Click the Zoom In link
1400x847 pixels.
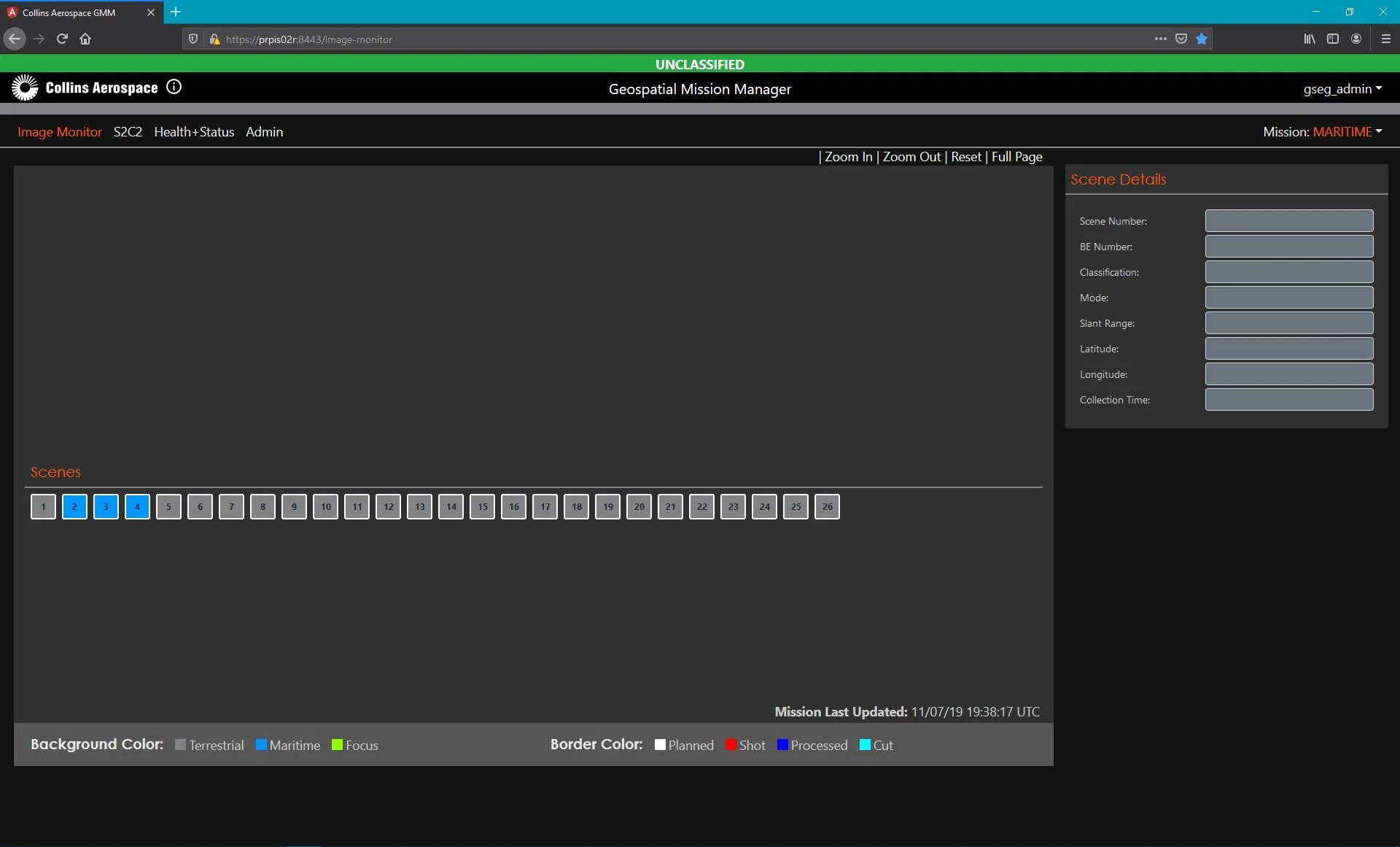click(848, 157)
